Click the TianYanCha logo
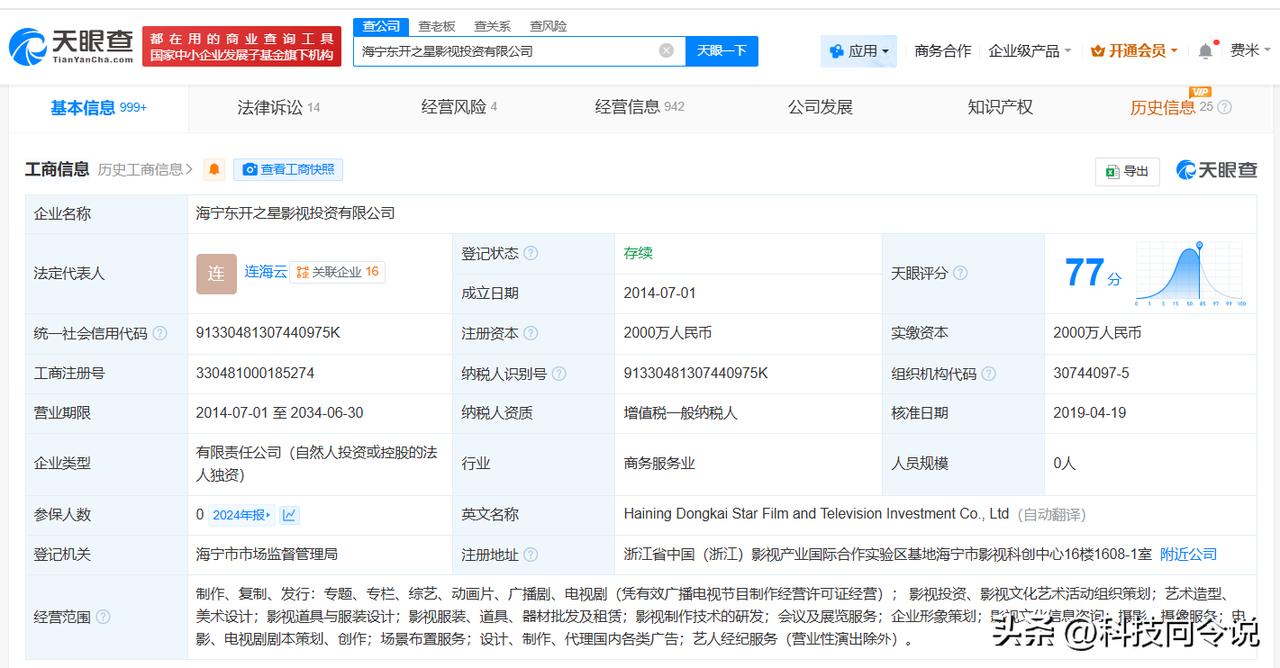Image resolution: width=1280 pixels, height=668 pixels. tap(70, 46)
